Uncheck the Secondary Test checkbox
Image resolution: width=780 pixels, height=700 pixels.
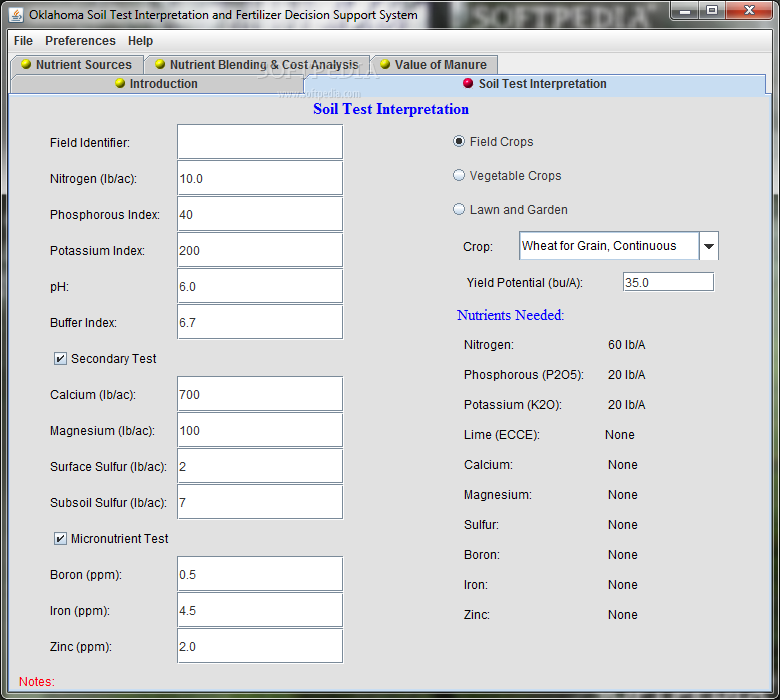(x=60, y=359)
